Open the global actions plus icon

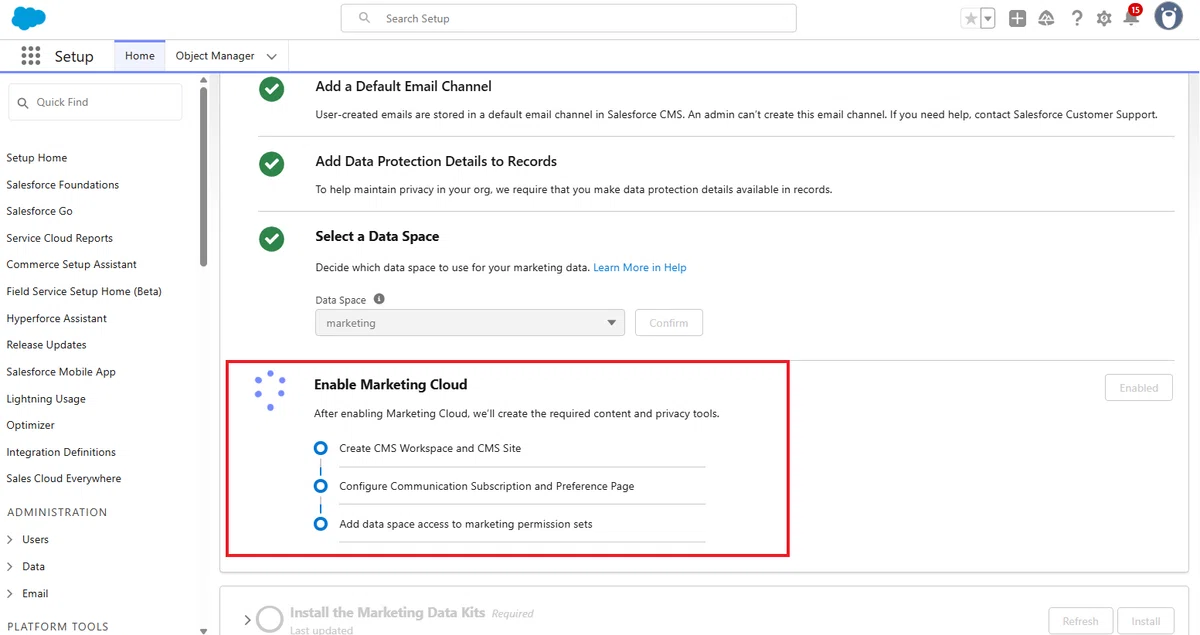[1017, 18]
